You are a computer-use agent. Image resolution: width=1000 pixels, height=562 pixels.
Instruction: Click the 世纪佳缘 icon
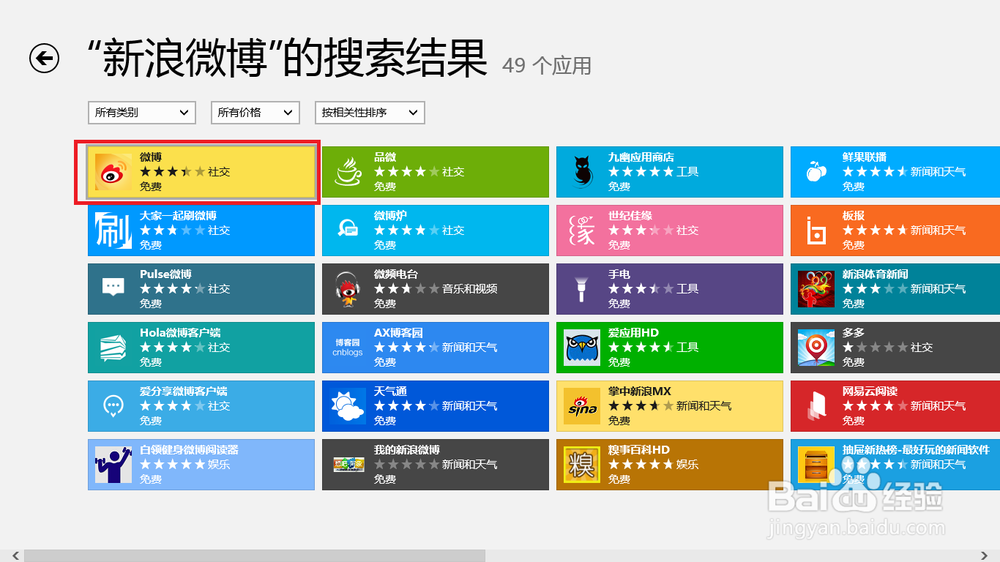coord(582,230)
